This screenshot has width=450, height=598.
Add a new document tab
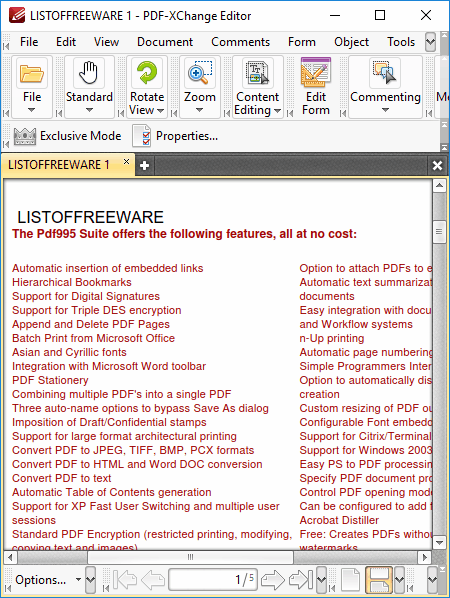pos(145,166)
